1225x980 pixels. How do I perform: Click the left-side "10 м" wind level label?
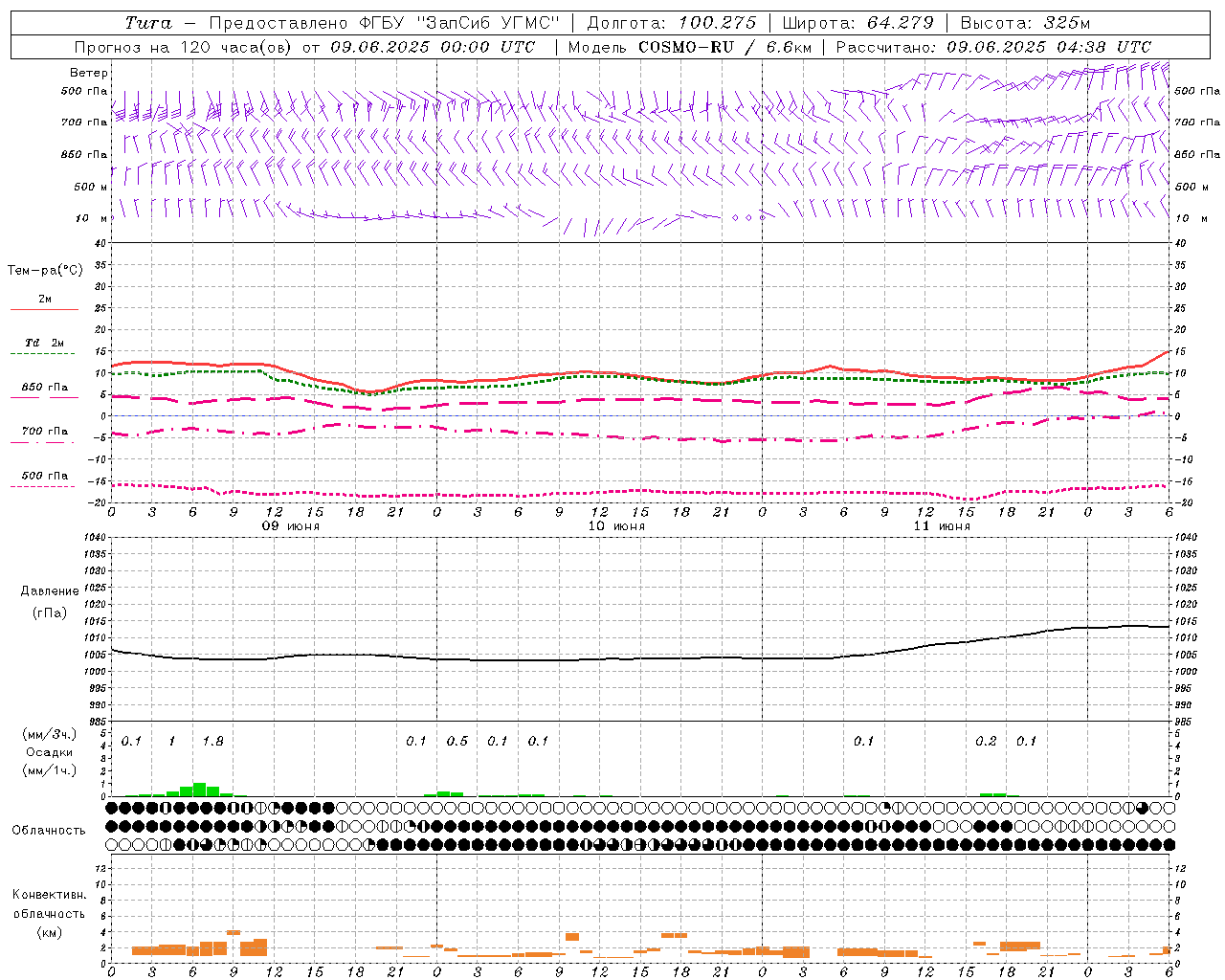pyautogui.click(x=91, y=218)
